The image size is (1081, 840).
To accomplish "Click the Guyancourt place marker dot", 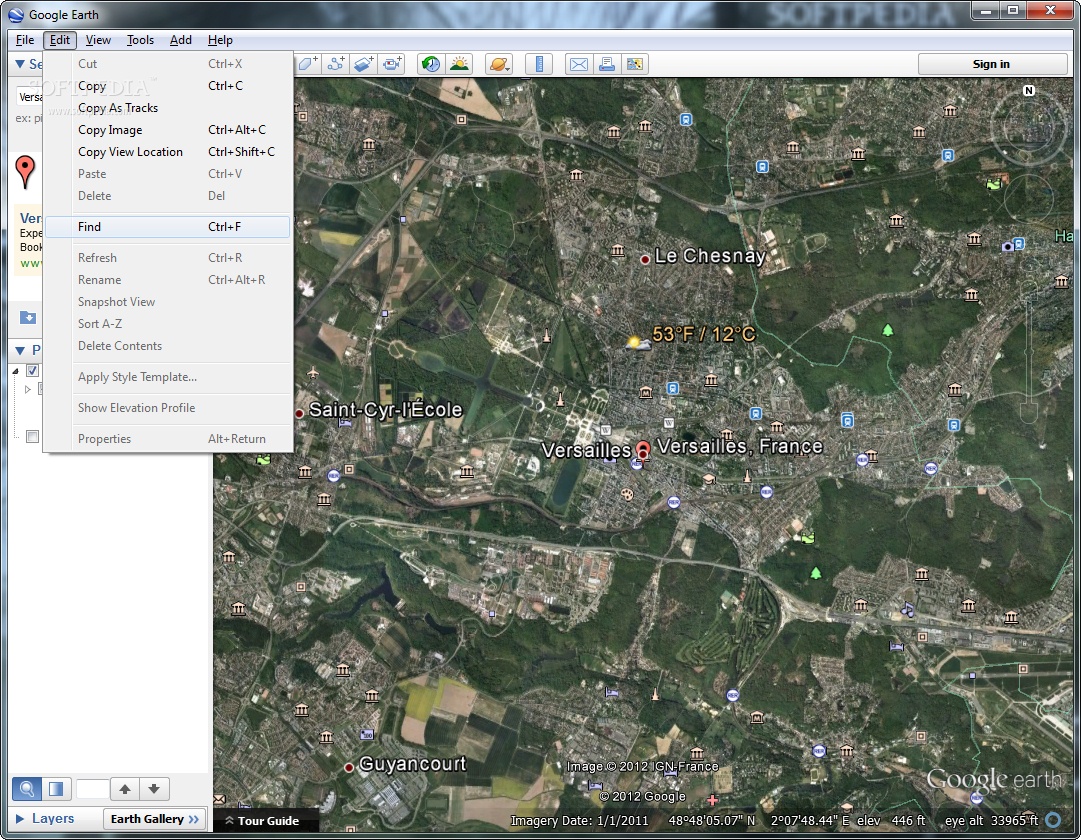I will tap(350, 767).
